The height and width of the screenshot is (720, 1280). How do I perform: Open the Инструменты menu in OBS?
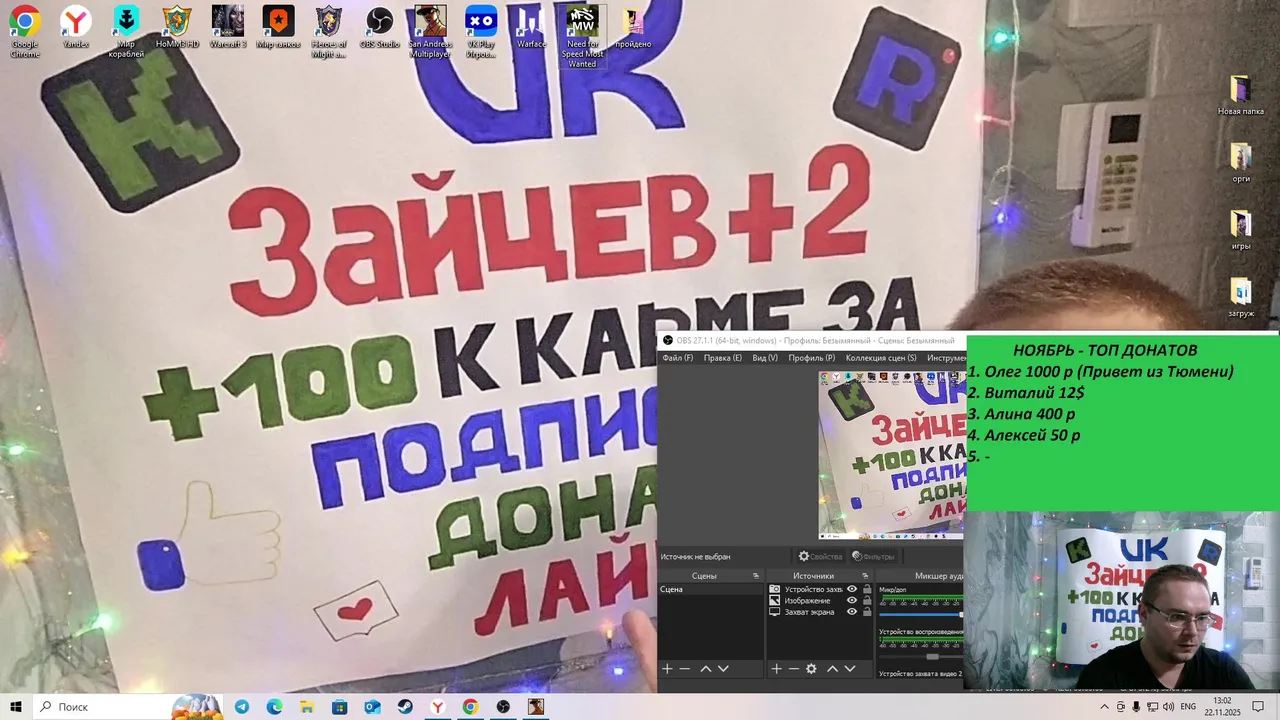(946, 358)
